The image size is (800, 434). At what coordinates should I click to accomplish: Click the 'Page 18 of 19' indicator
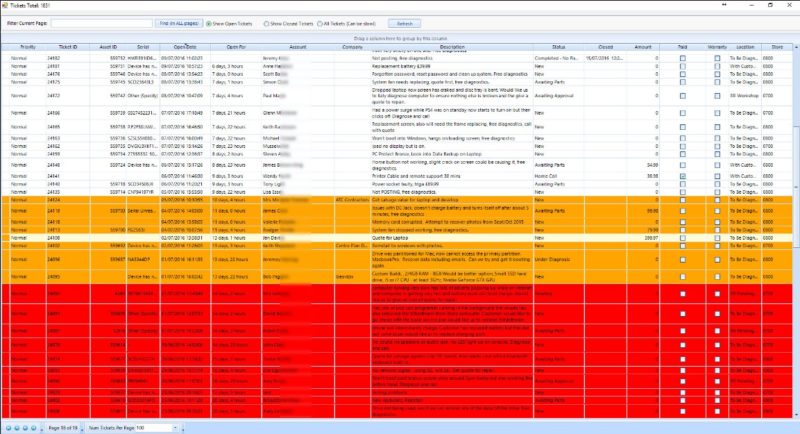(x=63, y=428)
